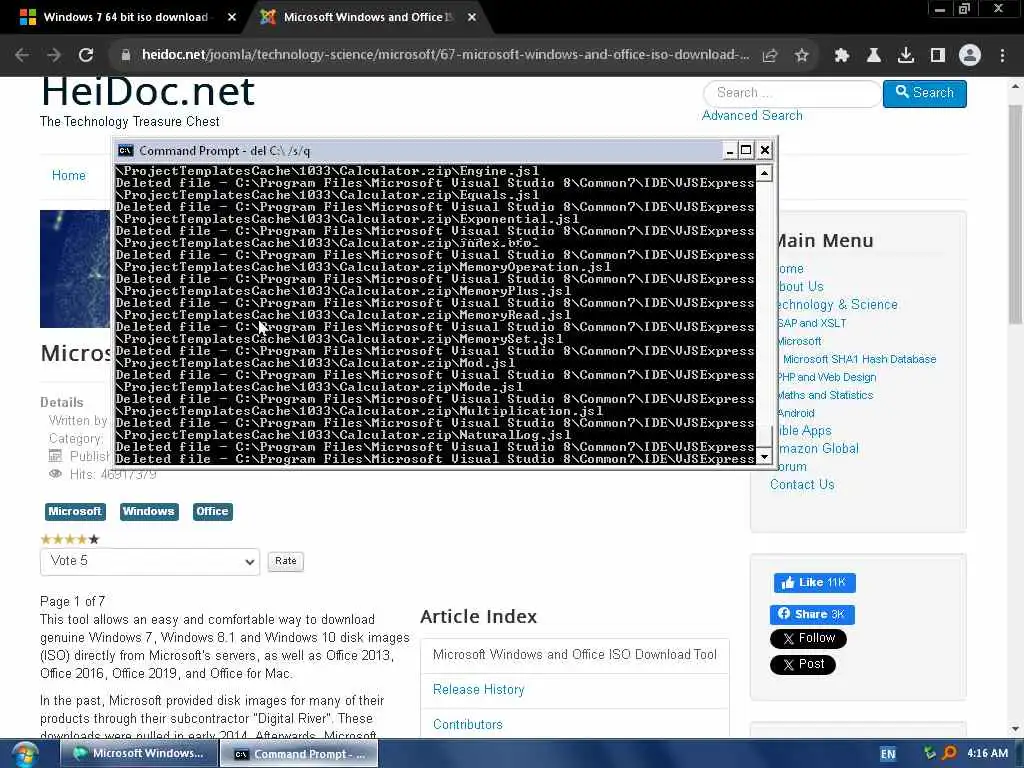Viewport: 1024px width, 768px height.
Task: Click Command Prompt scrollbar up arrow
Action: pyautogui.click(x=764, y=173)
